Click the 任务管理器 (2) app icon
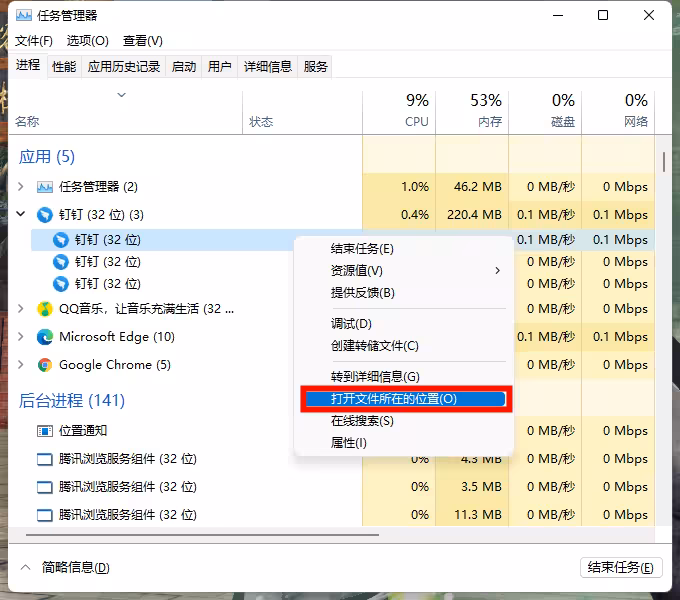The height and width of the screenshot is (600, 680). 45,187
